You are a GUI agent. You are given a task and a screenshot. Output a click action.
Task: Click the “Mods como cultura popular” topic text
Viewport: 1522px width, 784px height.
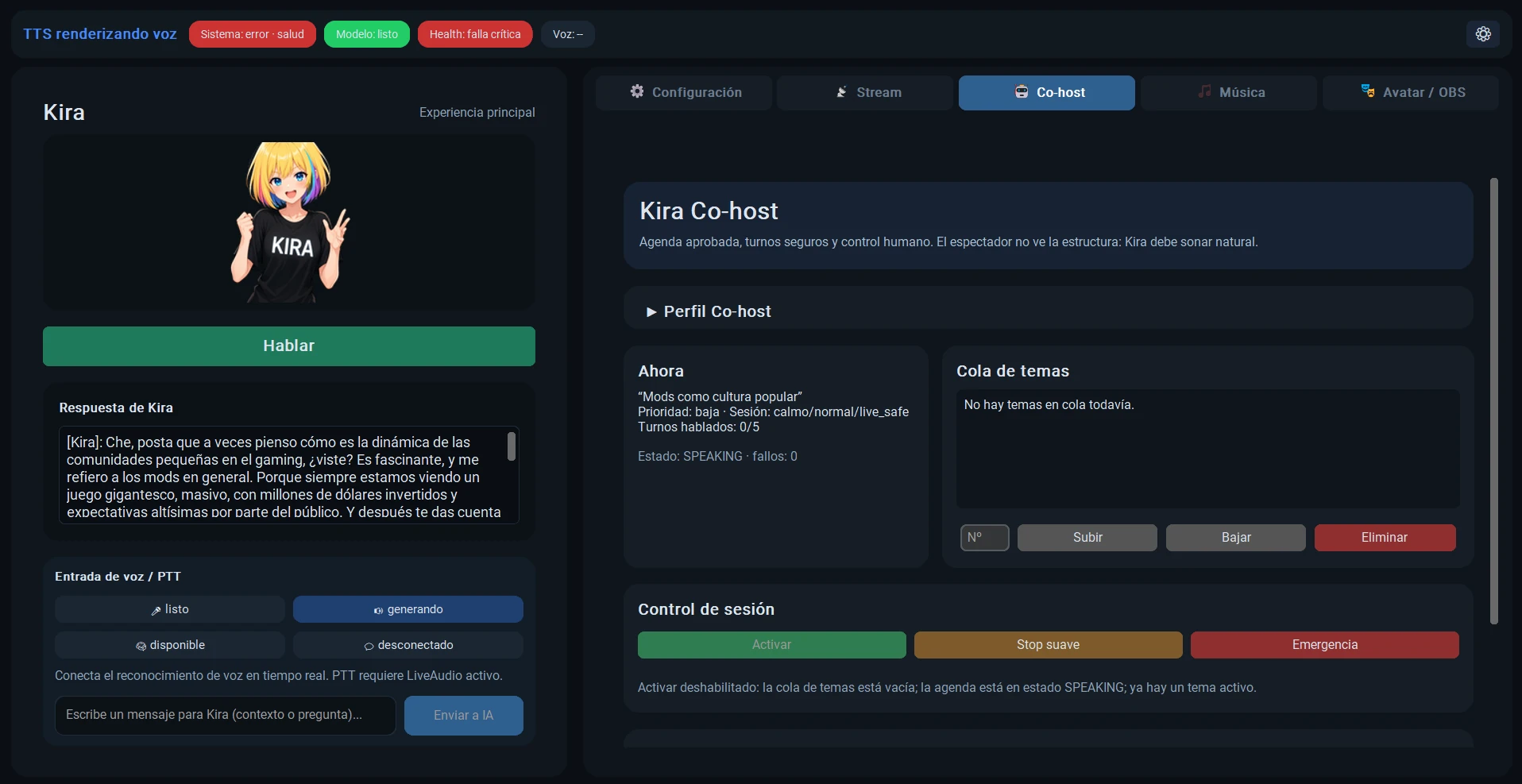[720, 396]
